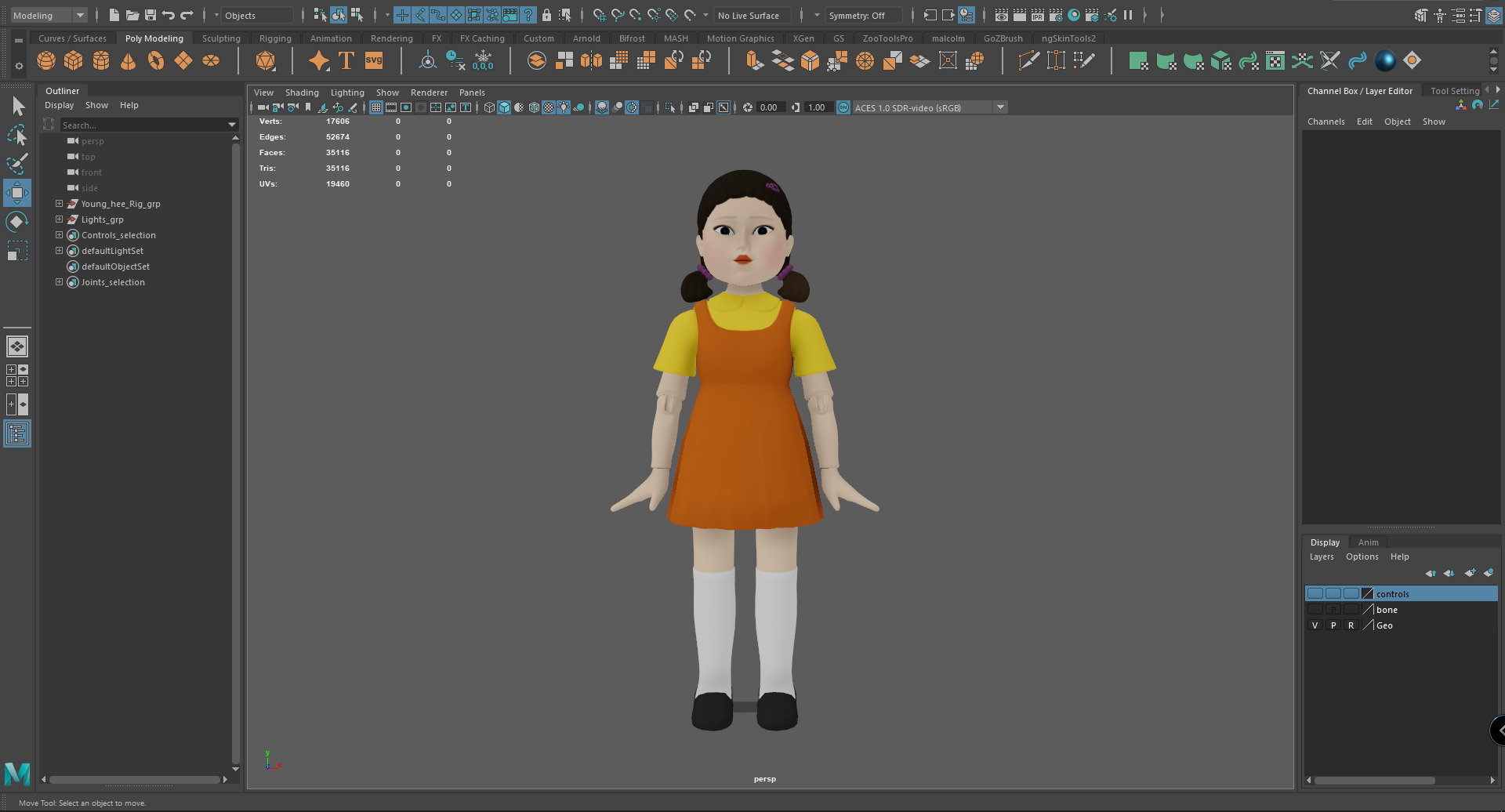Open the ACES color transform dropdown
This screenshot has width=1505, height=812.
[x=930, y=107]
